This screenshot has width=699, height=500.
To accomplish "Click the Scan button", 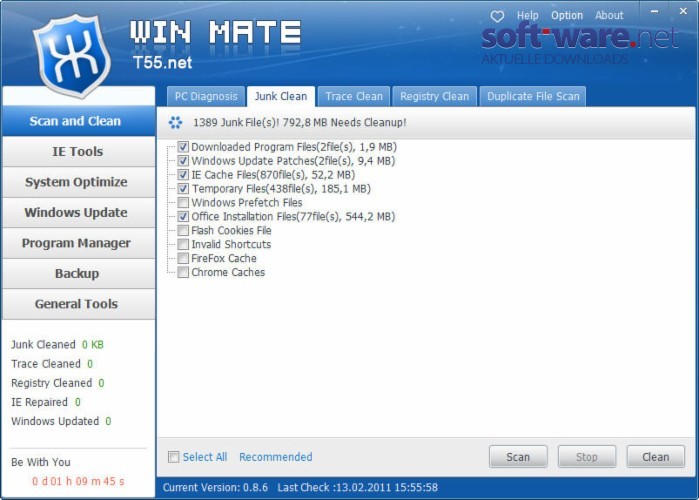I will click(518, 457).
